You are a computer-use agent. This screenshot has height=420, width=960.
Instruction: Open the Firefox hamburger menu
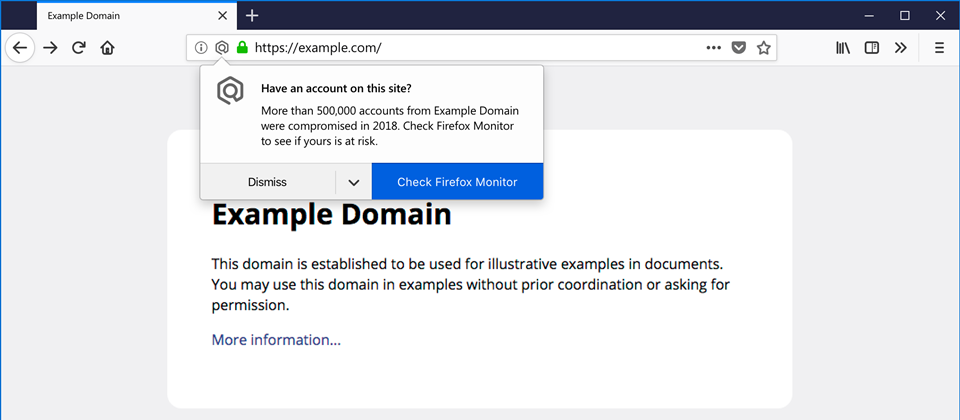click(940, 48)
